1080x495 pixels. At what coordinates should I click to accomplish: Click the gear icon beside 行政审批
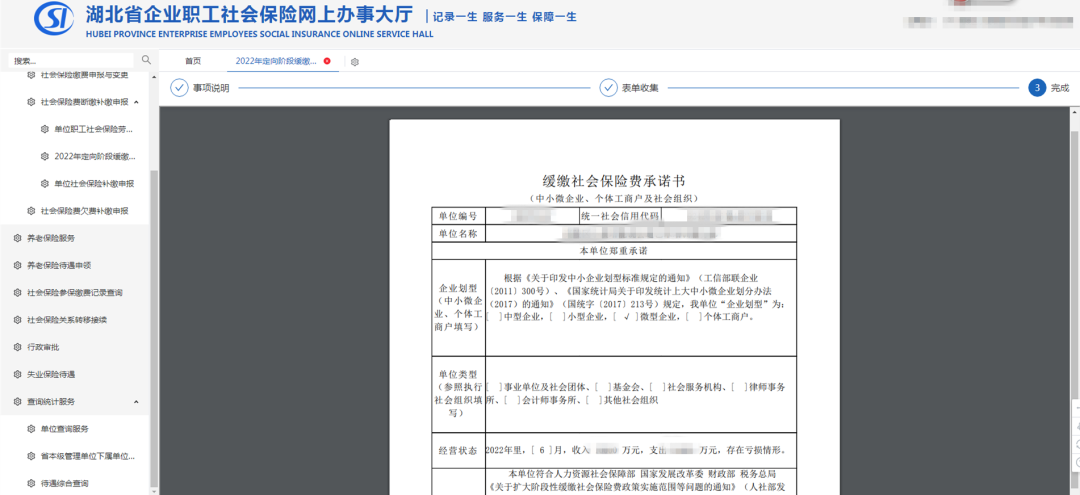(17, 347)
